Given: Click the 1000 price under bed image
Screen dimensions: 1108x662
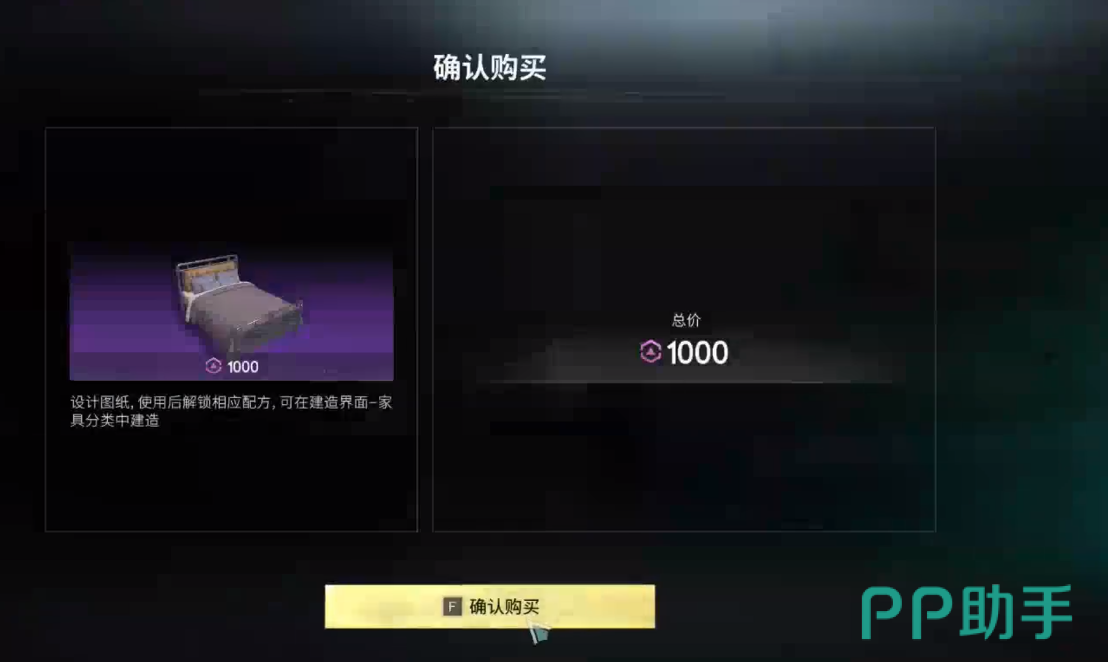Looking at the screenshot, I should (242, 367).
